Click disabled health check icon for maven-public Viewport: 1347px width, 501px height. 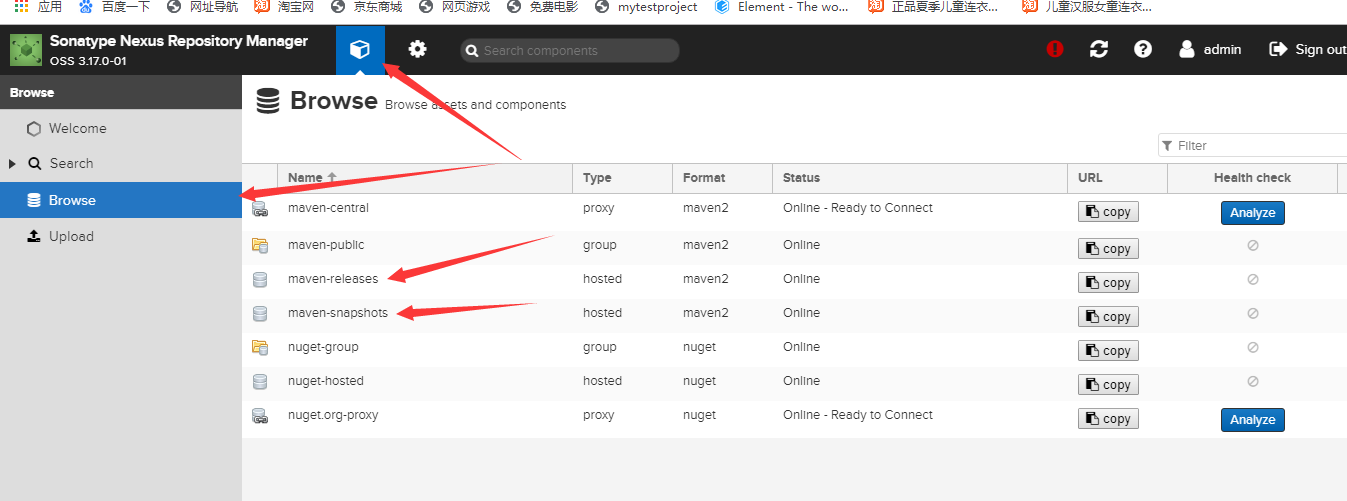coord(1253,245)
